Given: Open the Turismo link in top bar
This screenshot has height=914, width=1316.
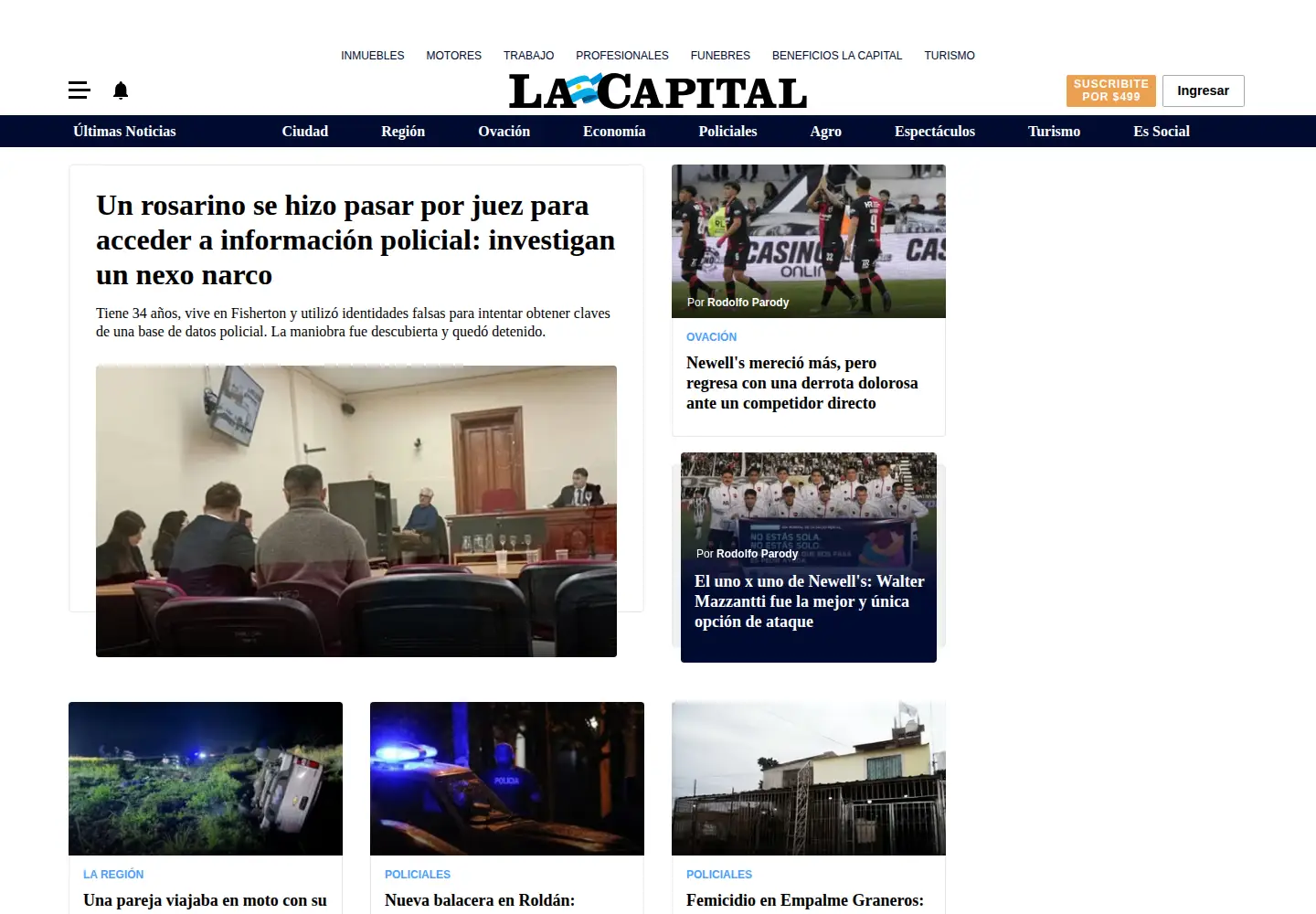Looking at the screenshot, I should pyautogui.click(x=950, y=56).
